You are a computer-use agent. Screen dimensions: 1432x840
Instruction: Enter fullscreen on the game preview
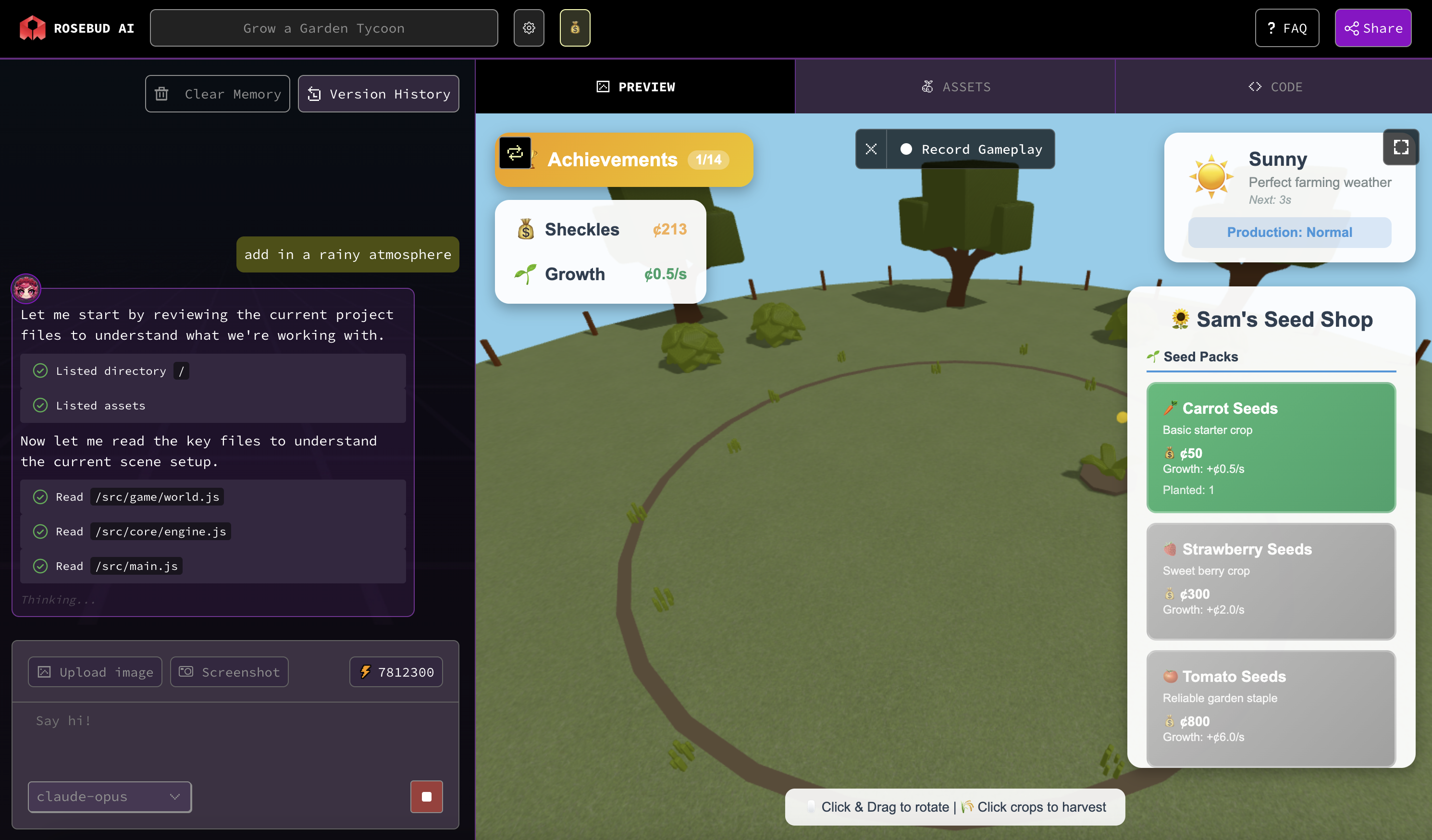[x=1401, y=147]
